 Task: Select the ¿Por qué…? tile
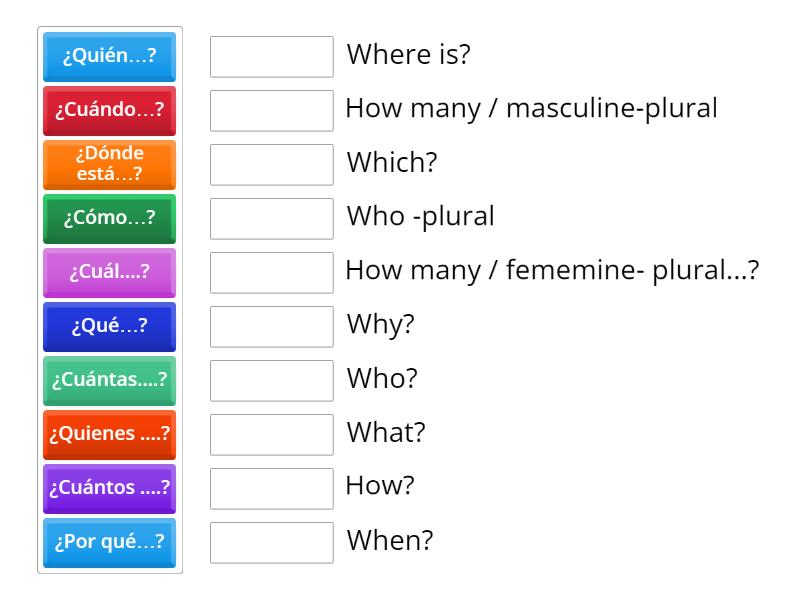coord(110,542)
